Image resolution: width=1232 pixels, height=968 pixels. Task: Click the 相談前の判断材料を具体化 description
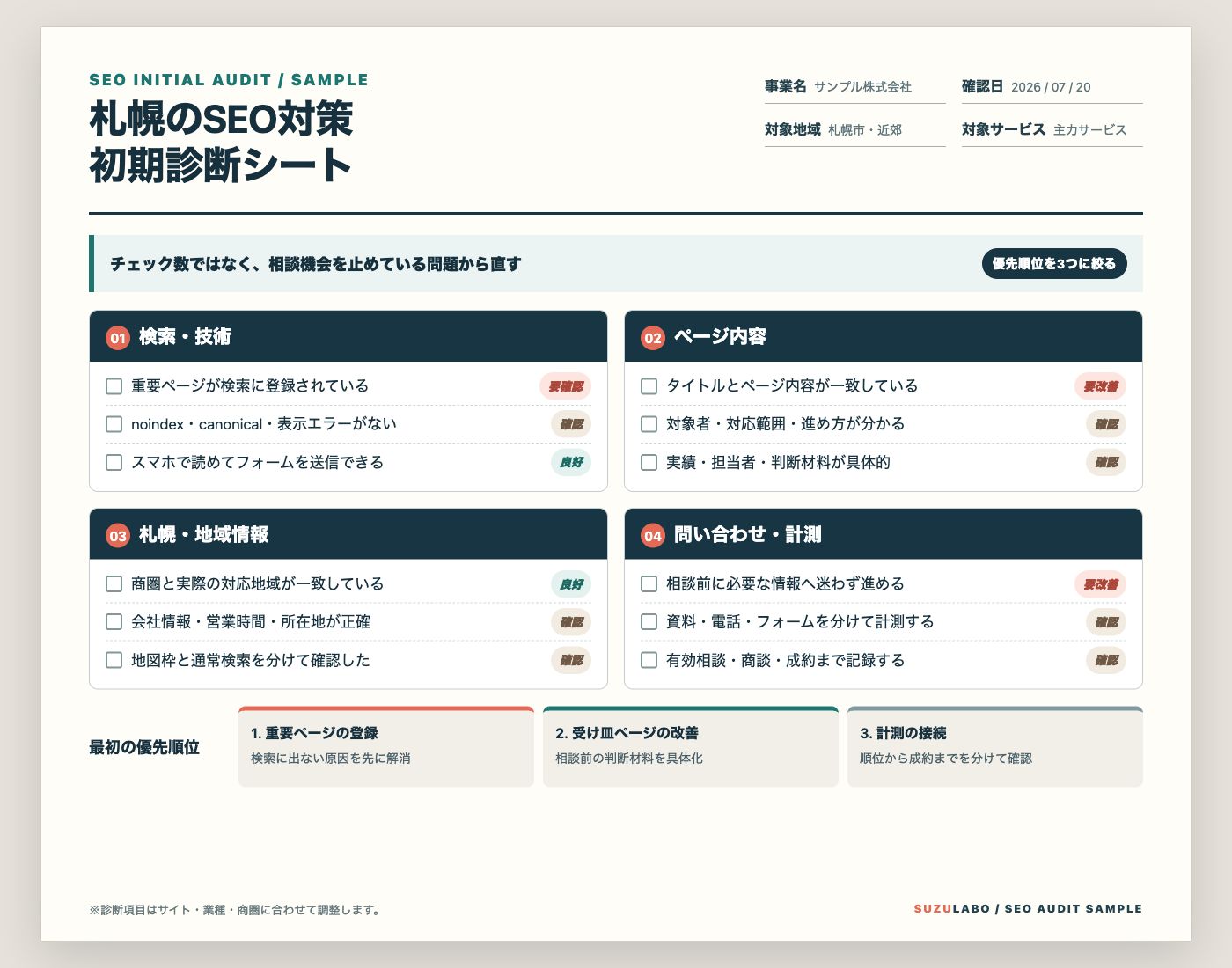coord(629,759)
